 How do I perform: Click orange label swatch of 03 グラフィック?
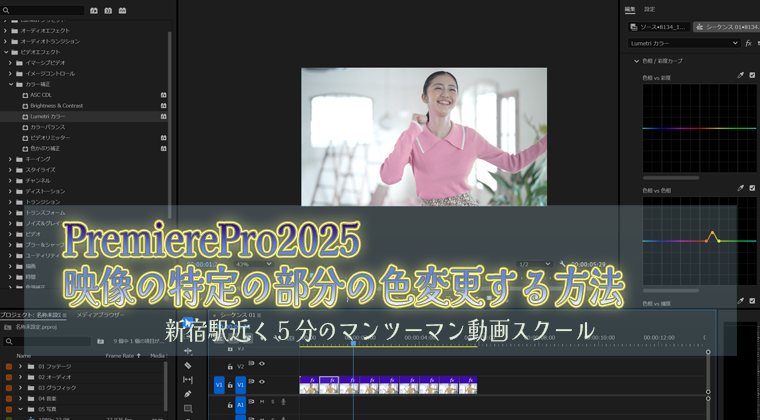(9, 388)
